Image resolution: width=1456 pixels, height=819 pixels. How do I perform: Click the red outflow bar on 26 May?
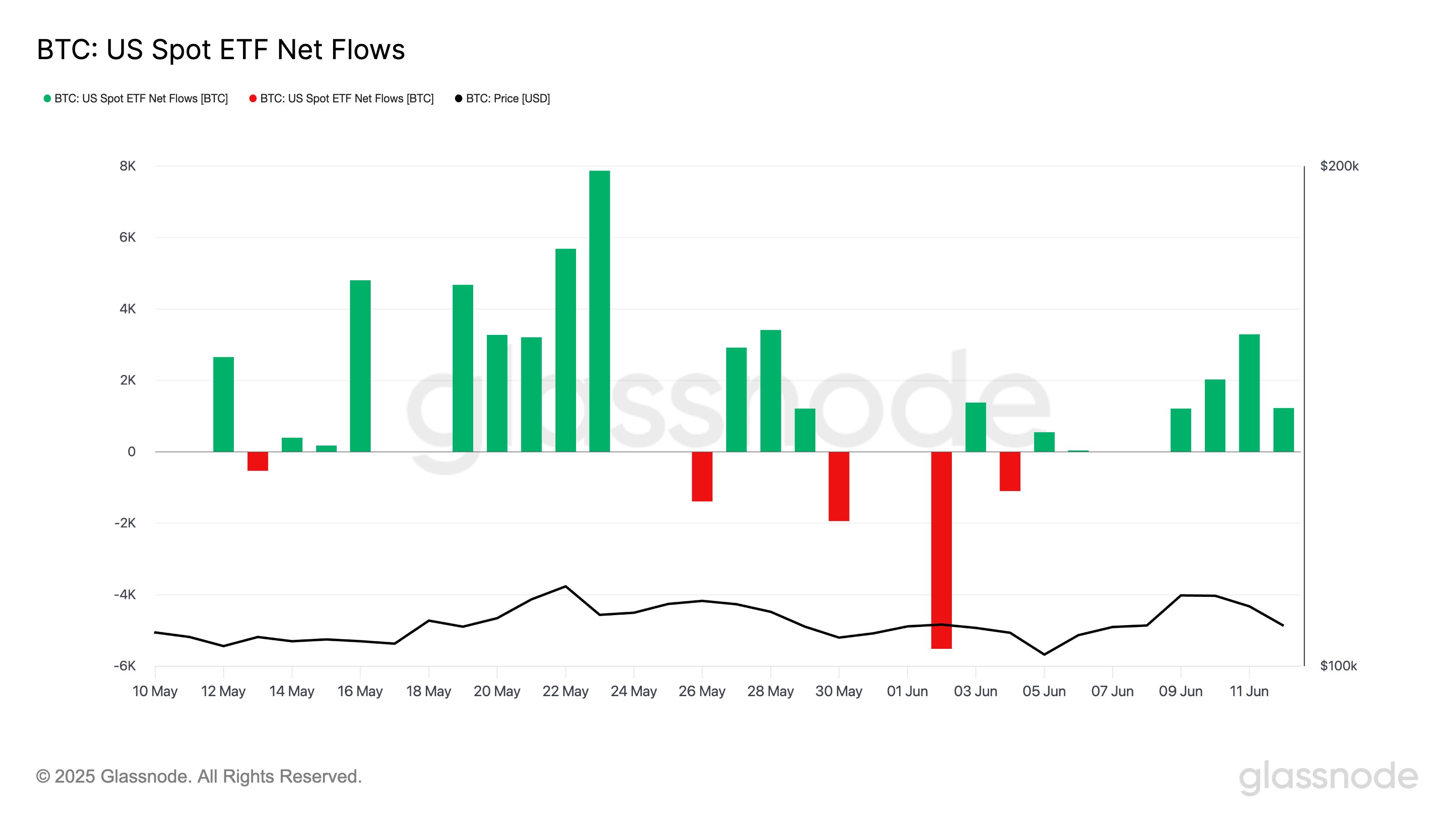click(x=702, y=476)
